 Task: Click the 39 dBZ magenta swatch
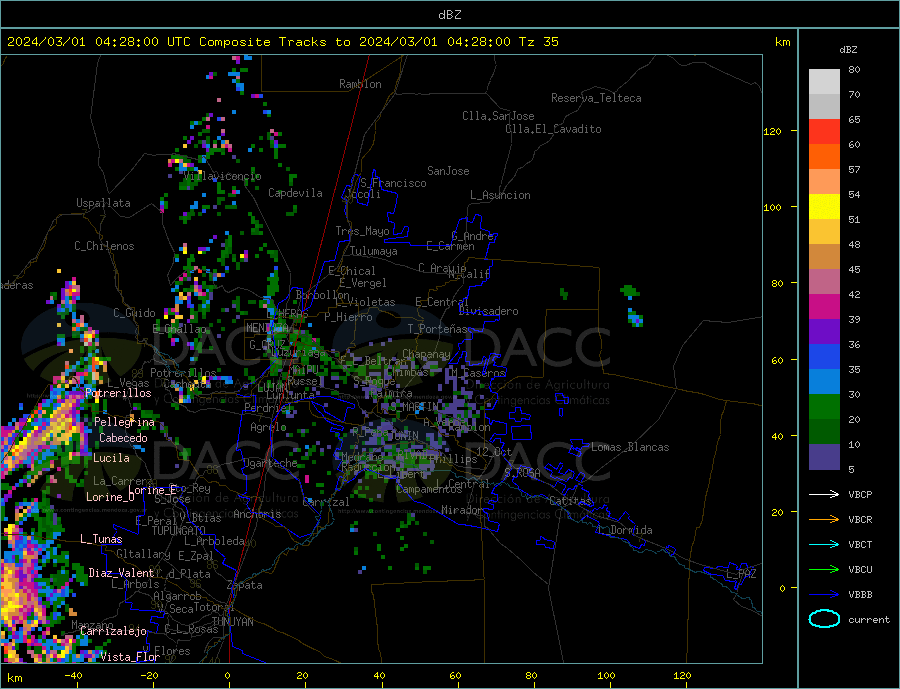click(824, 307)
